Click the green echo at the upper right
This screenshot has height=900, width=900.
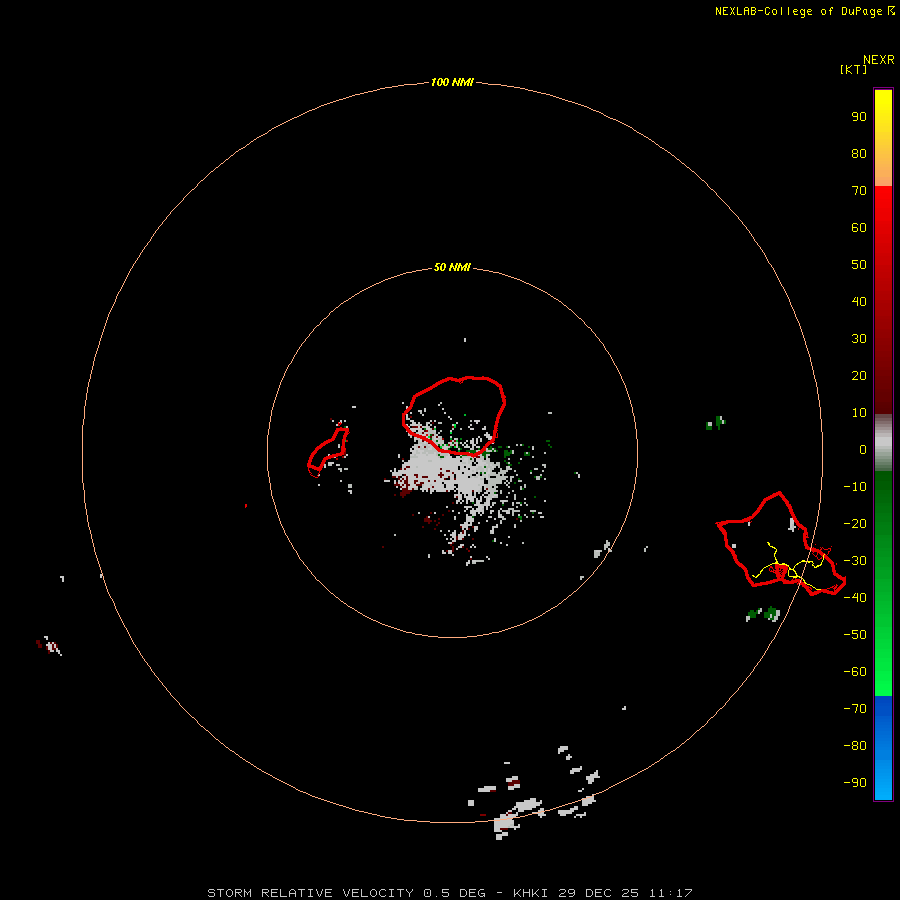click(715, 423)
